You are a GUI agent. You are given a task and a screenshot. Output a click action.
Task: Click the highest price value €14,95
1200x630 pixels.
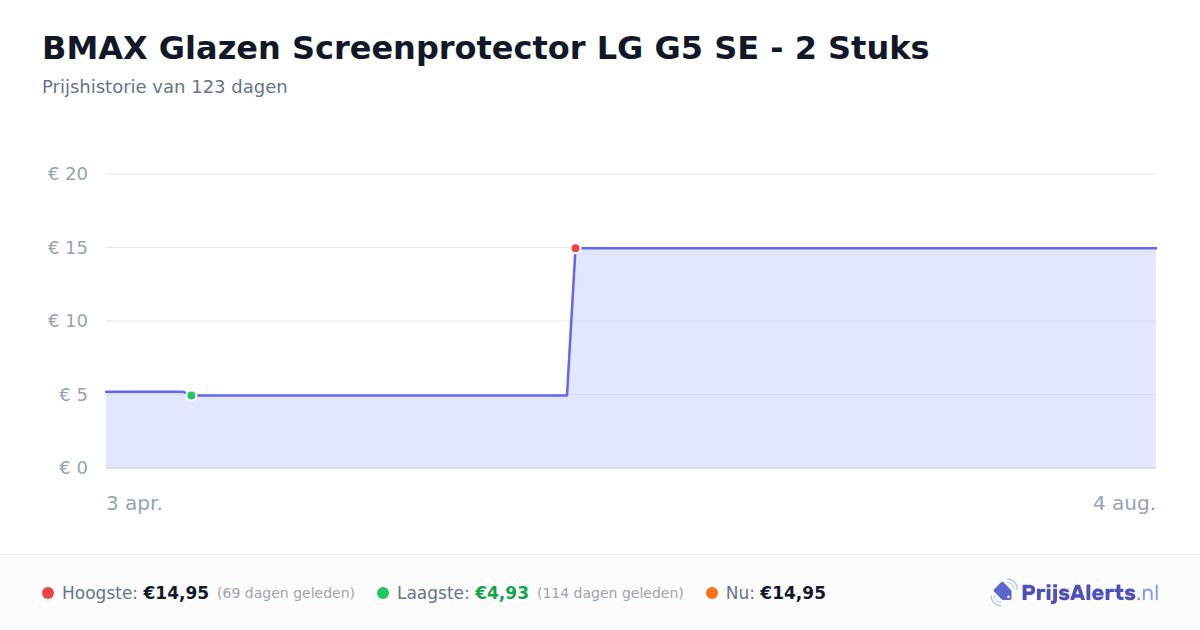click(176, 593)
